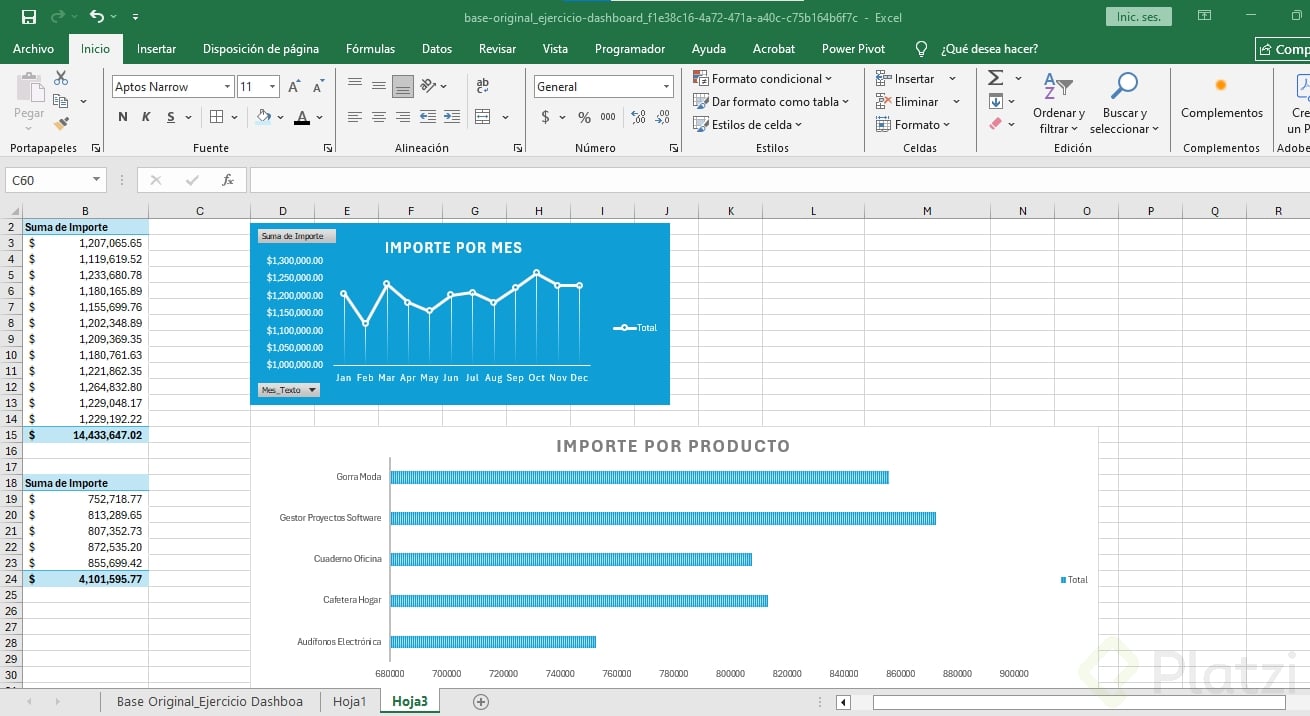Click the Increase Font Size icon
The image size is (1310, 716).
[x=294, y=87]
